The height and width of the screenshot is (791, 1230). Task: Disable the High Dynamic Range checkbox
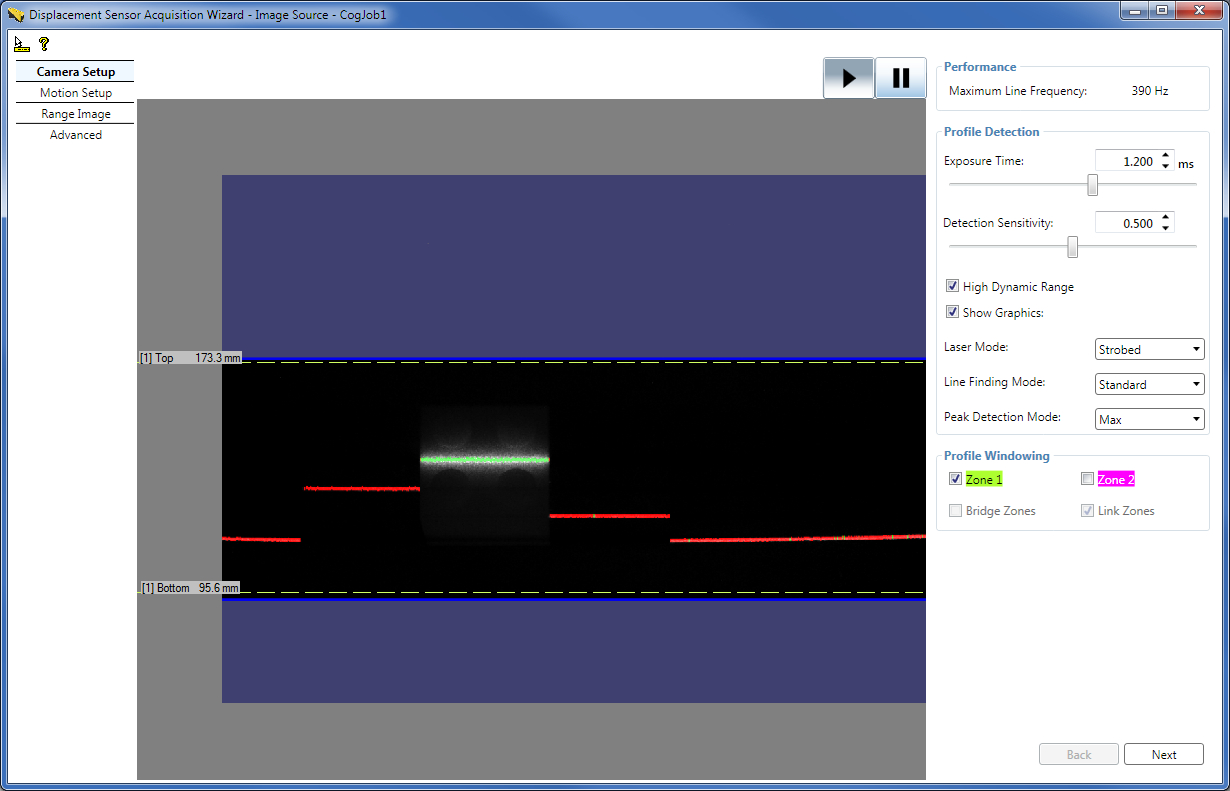click(952, 287)
